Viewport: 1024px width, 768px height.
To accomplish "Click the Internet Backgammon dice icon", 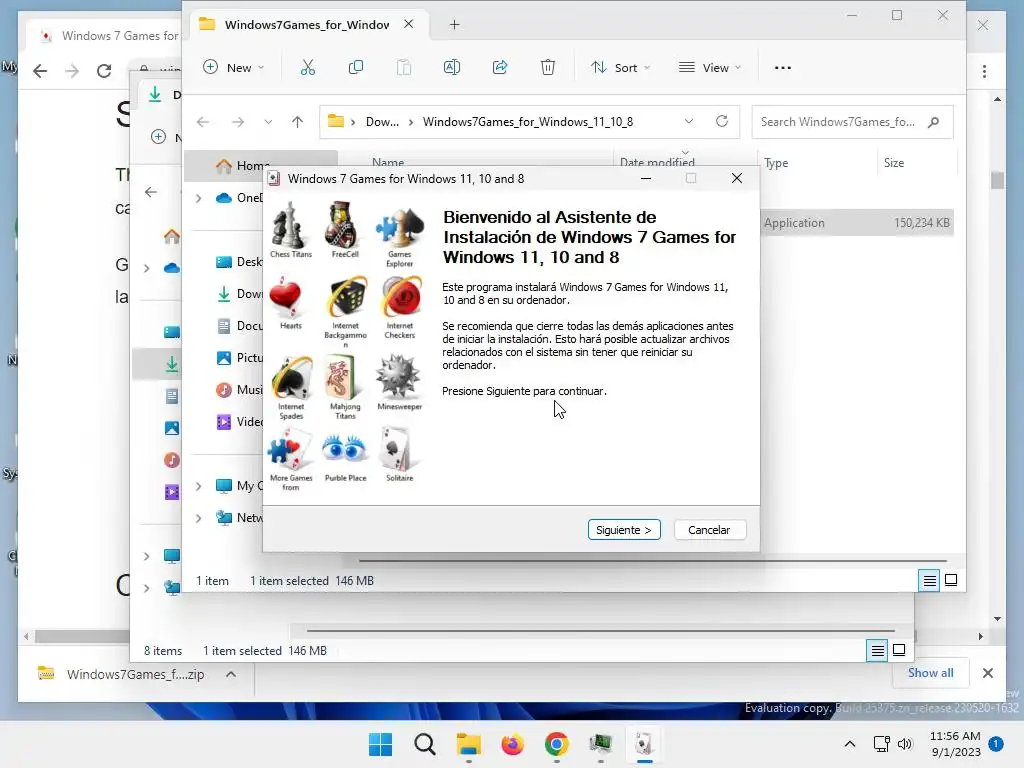I will pos(347,297).
